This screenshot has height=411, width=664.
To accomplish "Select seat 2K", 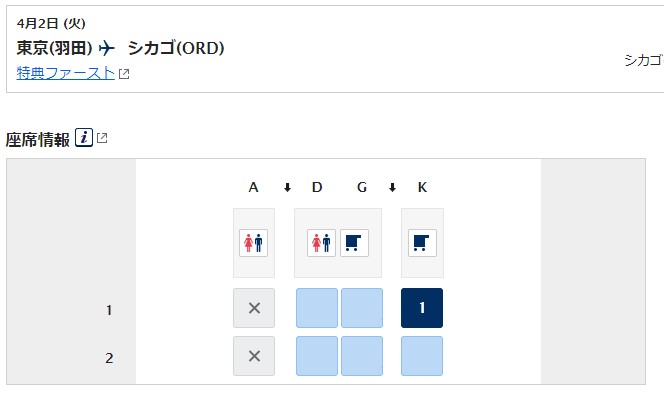I will [x=422, y=356].
